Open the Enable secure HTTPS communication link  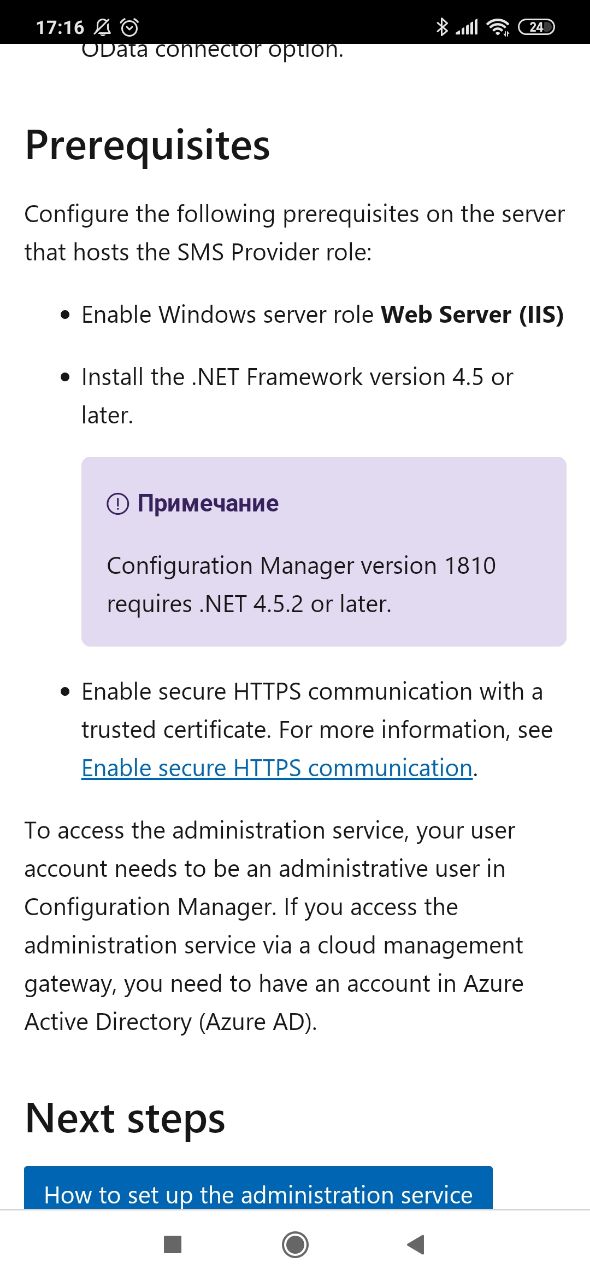tap(277, 768)
